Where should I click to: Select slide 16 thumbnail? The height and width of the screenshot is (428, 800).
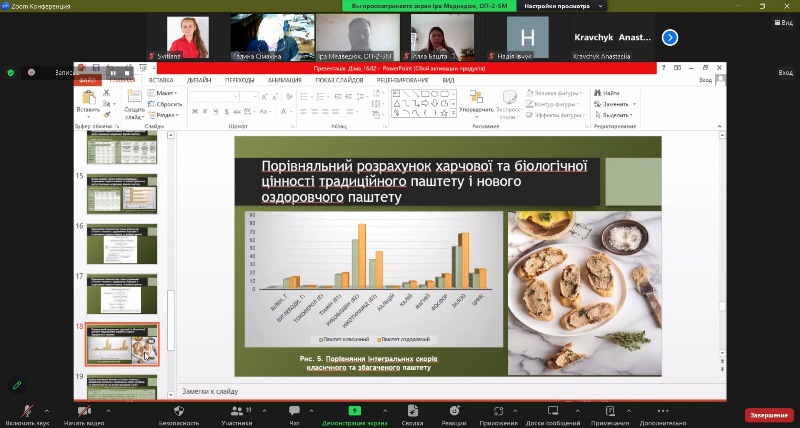pyautogui.click(x=122, y=243)
